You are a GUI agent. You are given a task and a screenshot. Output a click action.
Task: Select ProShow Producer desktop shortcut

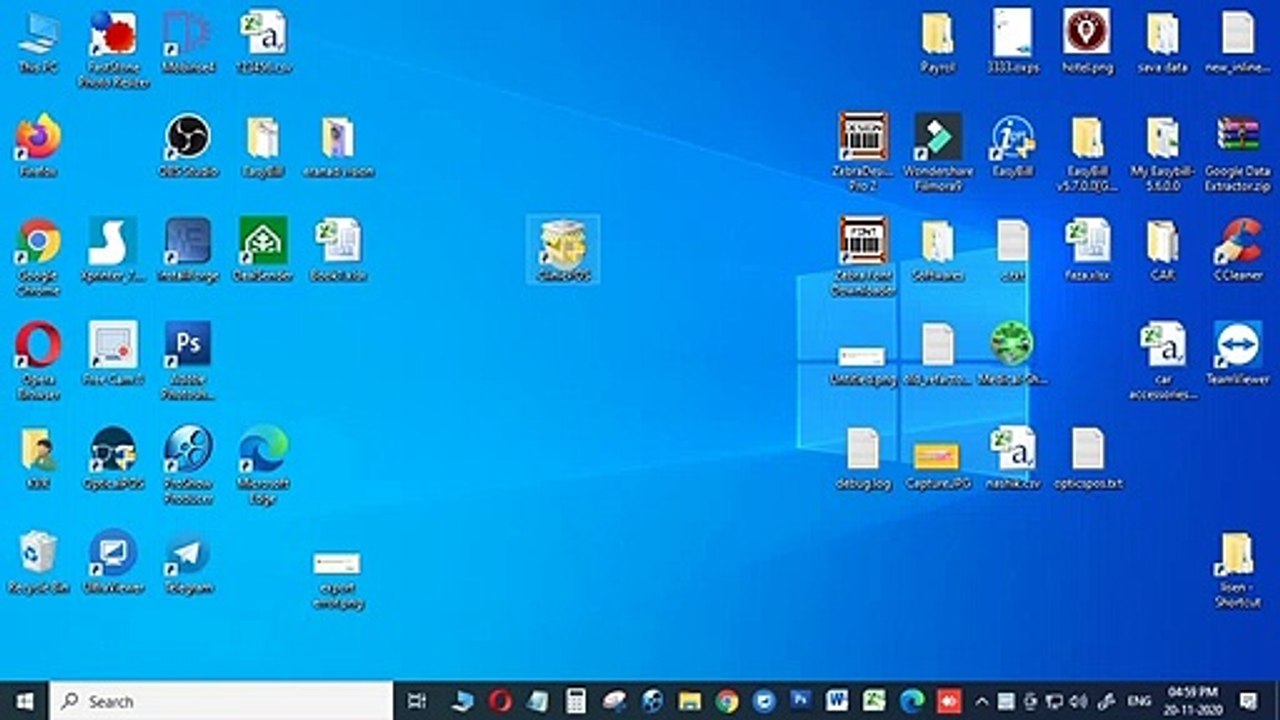[x=188, y=465]
